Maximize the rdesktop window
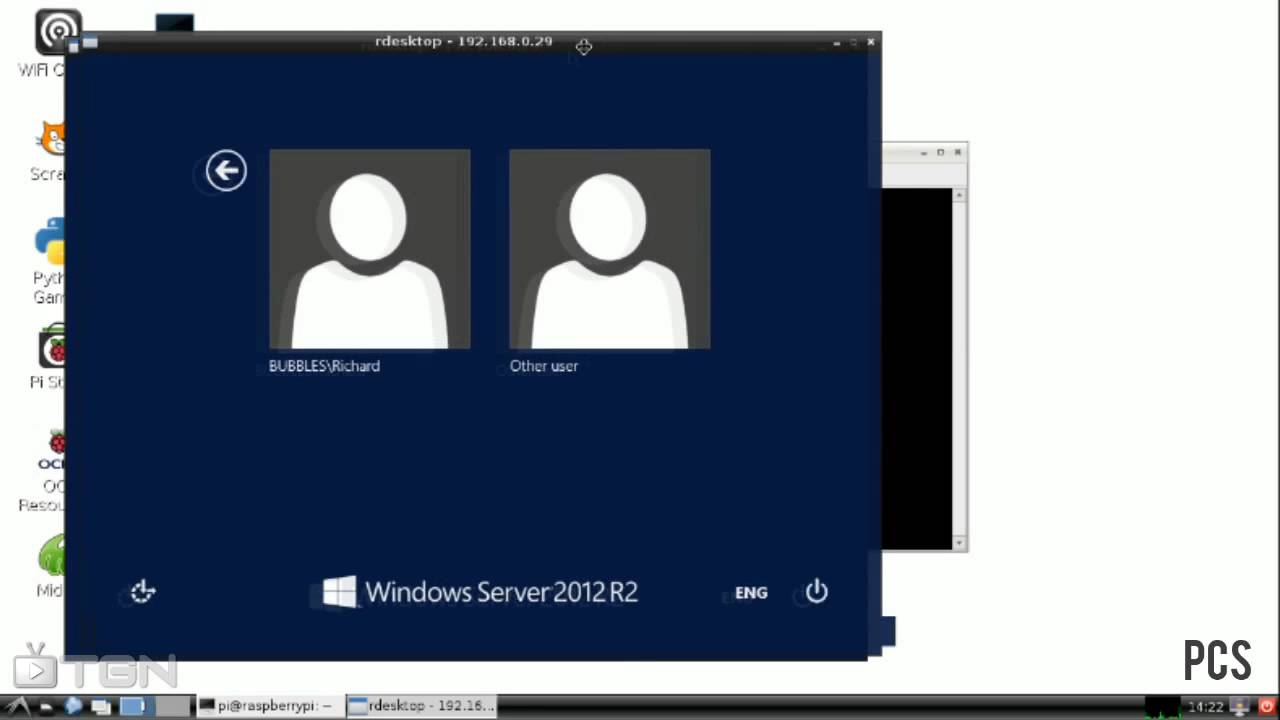 tap(853, 42)
